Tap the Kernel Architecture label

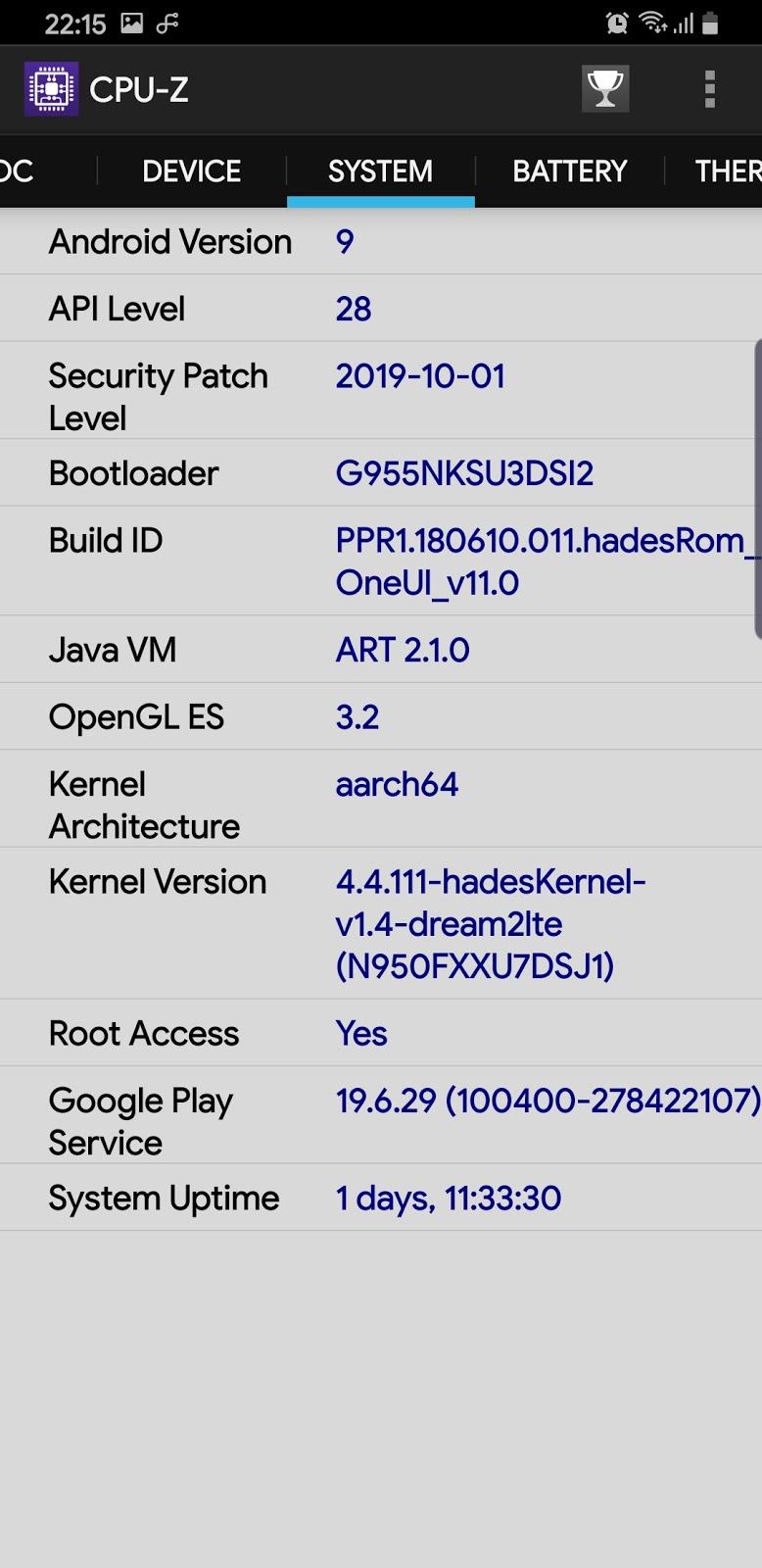[144, 806]
